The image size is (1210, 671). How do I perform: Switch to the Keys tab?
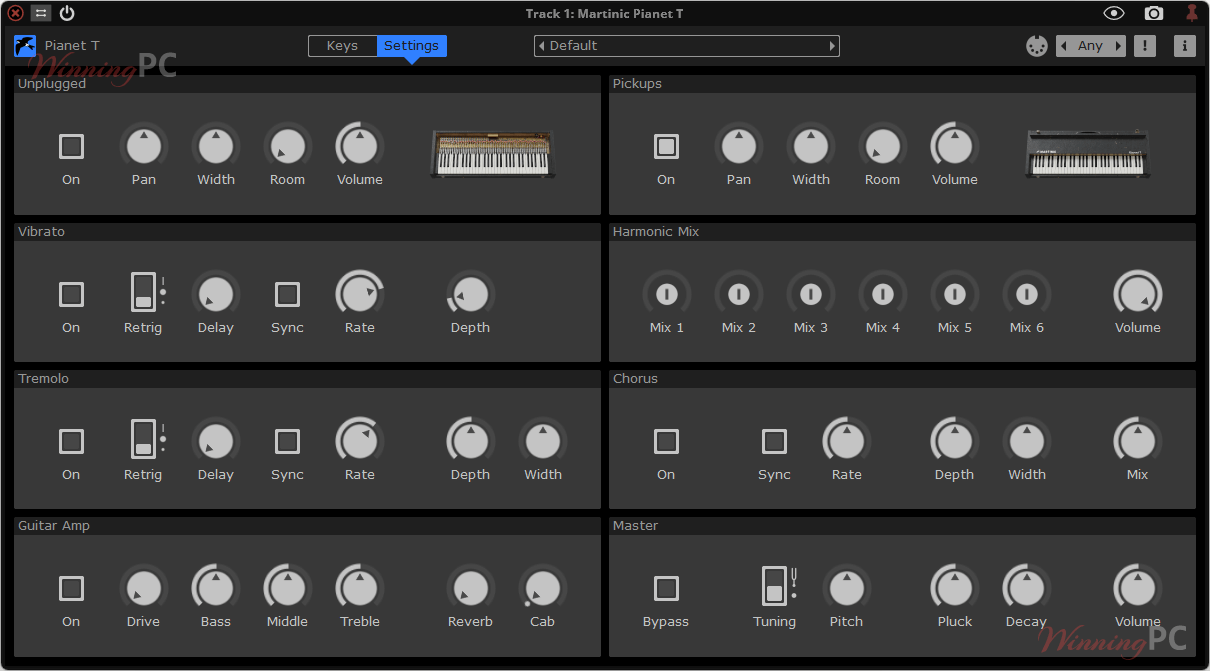pos(342,46)
